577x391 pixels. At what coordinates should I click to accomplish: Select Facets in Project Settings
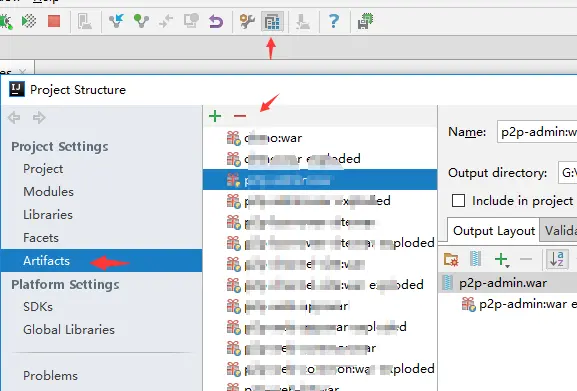click(x=41, y=238)
